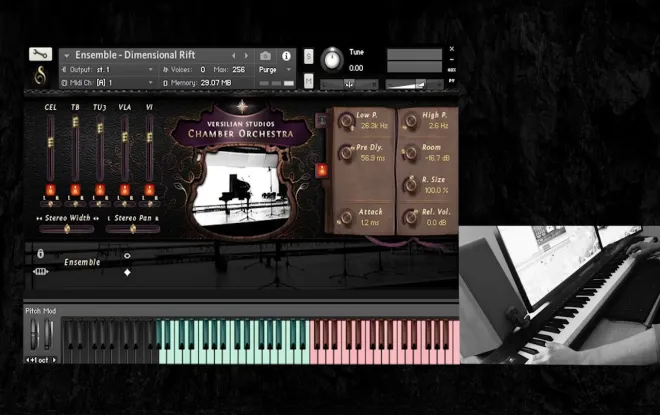Adjust the Stereo Pan slider
This screenshot has height=415, width=660.
[133, 229]
